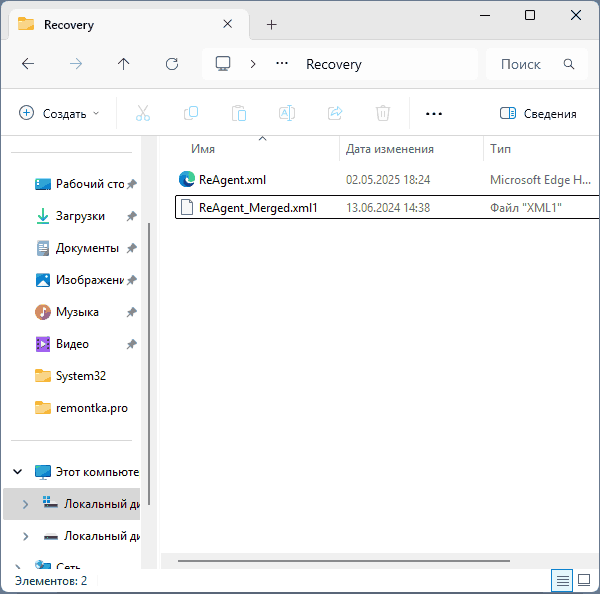The height and width of the screenshot is (594, 600).
Task: Close the Recovery tab
Action: (228, 24)
